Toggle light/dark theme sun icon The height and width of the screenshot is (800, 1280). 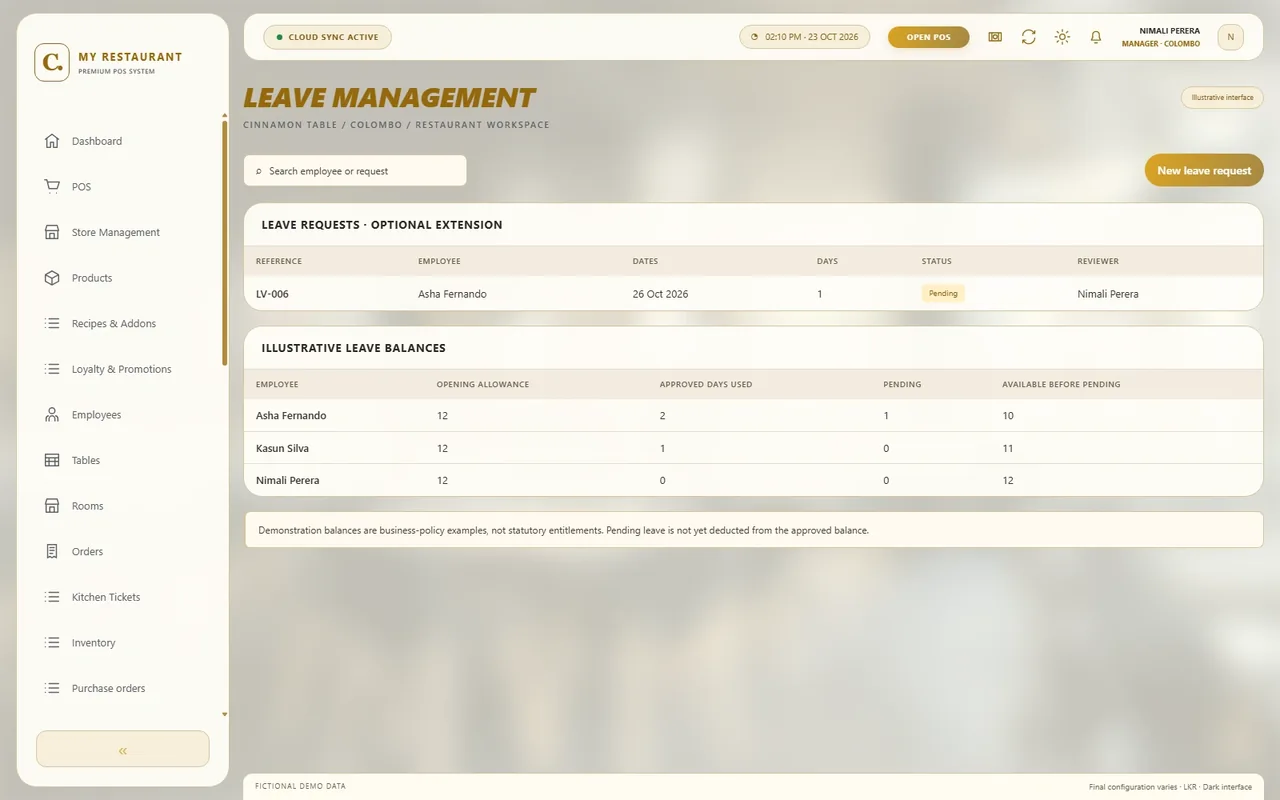pos(1062,37)
